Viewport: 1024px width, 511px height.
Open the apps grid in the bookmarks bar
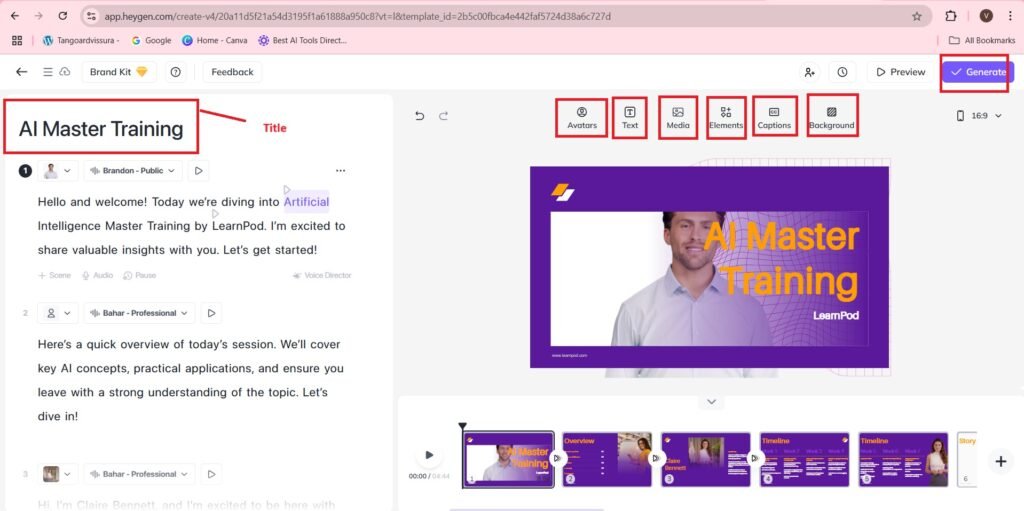click(17, 41)
